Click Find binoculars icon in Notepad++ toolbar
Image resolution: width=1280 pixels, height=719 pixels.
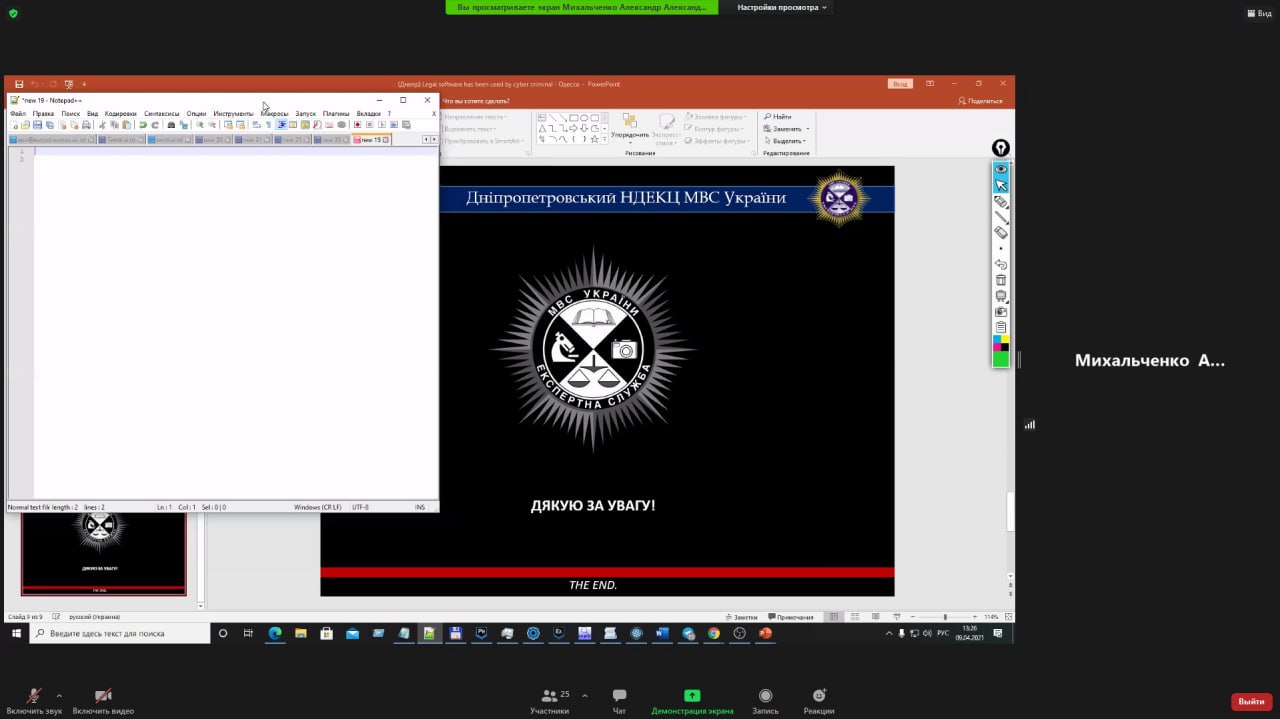click(x=171, y=125)
